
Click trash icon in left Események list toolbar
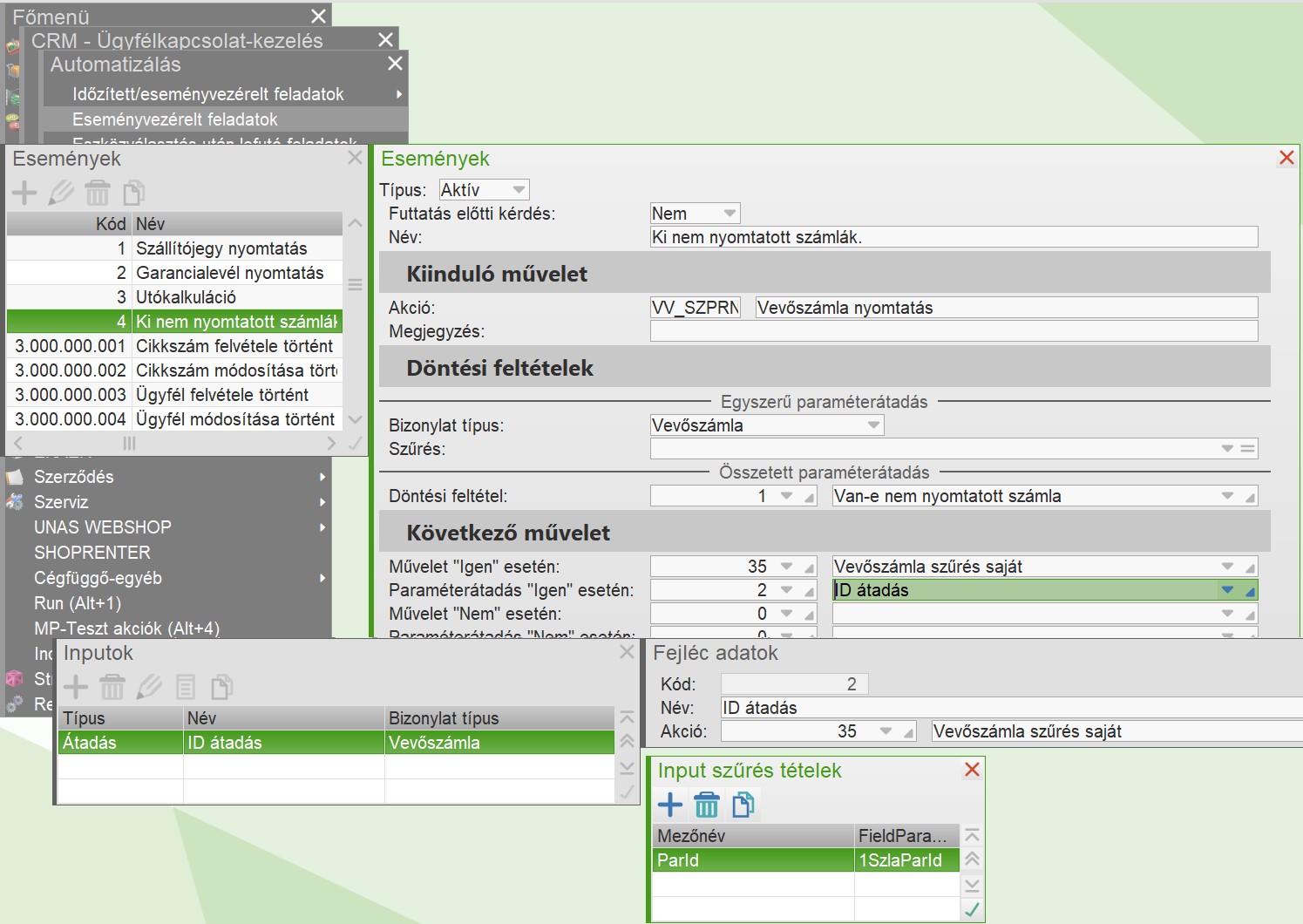click(x=98, y=193)
